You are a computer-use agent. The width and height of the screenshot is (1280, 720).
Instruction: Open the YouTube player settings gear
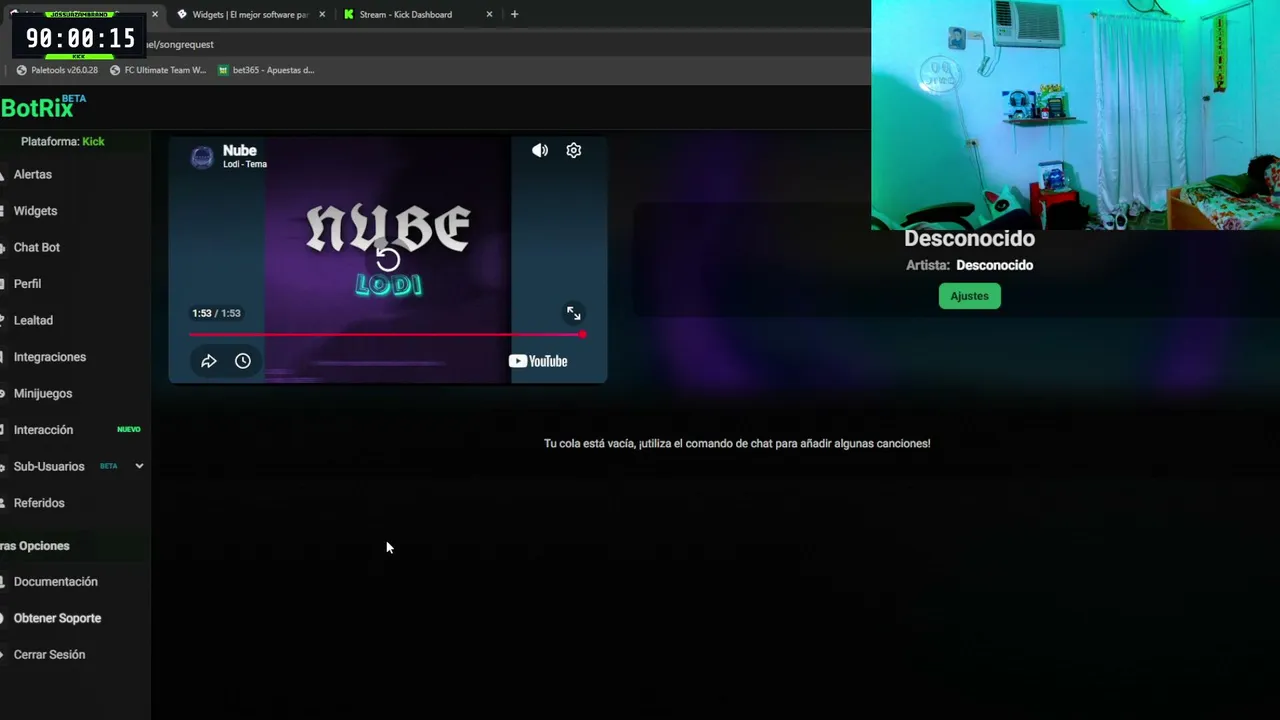(573, 150)
